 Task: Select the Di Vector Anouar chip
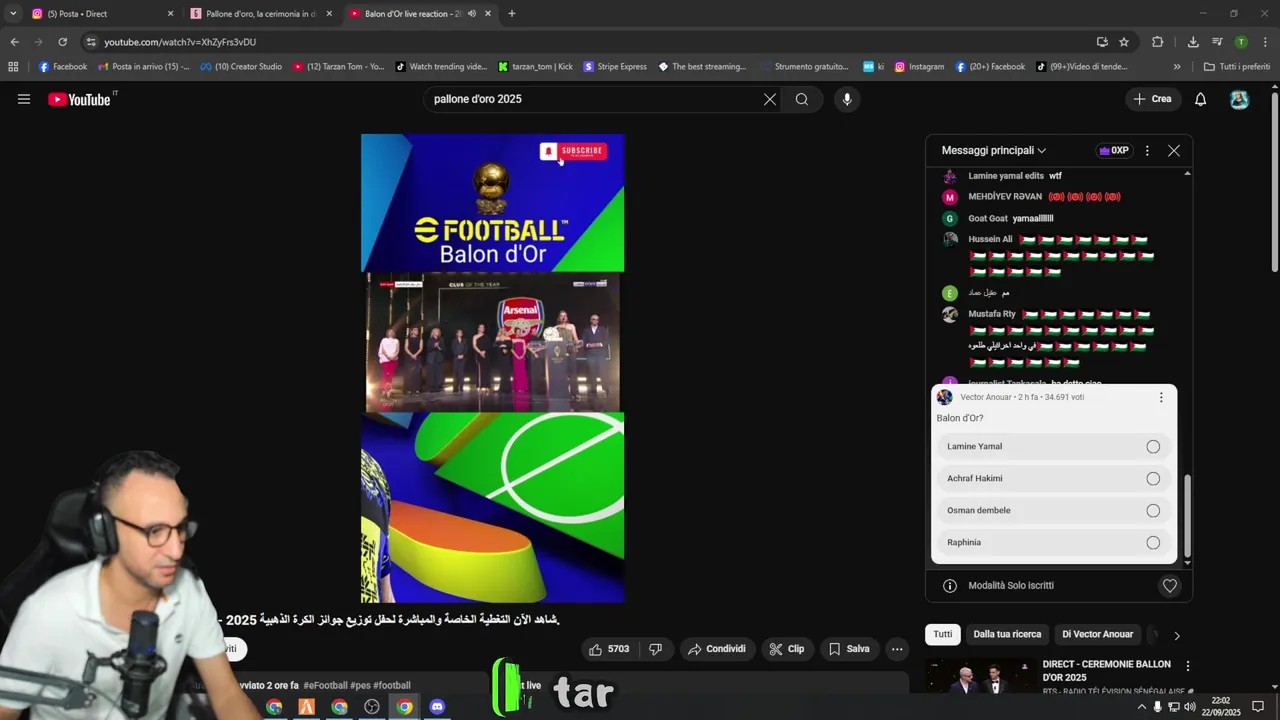(x=1098, y=635)
